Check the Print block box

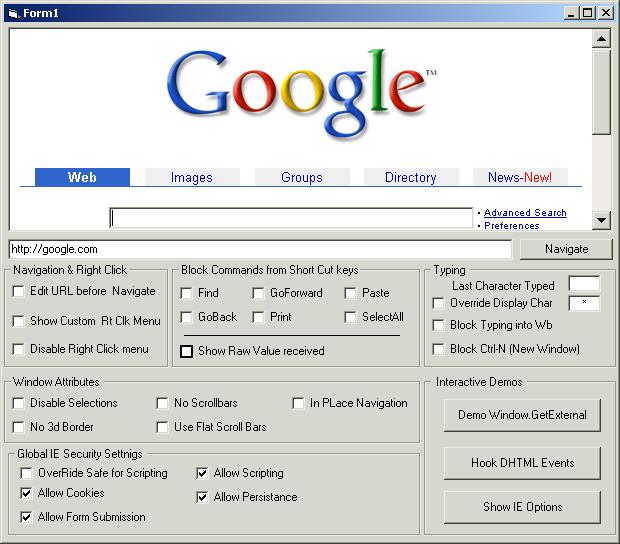(258, 317)
